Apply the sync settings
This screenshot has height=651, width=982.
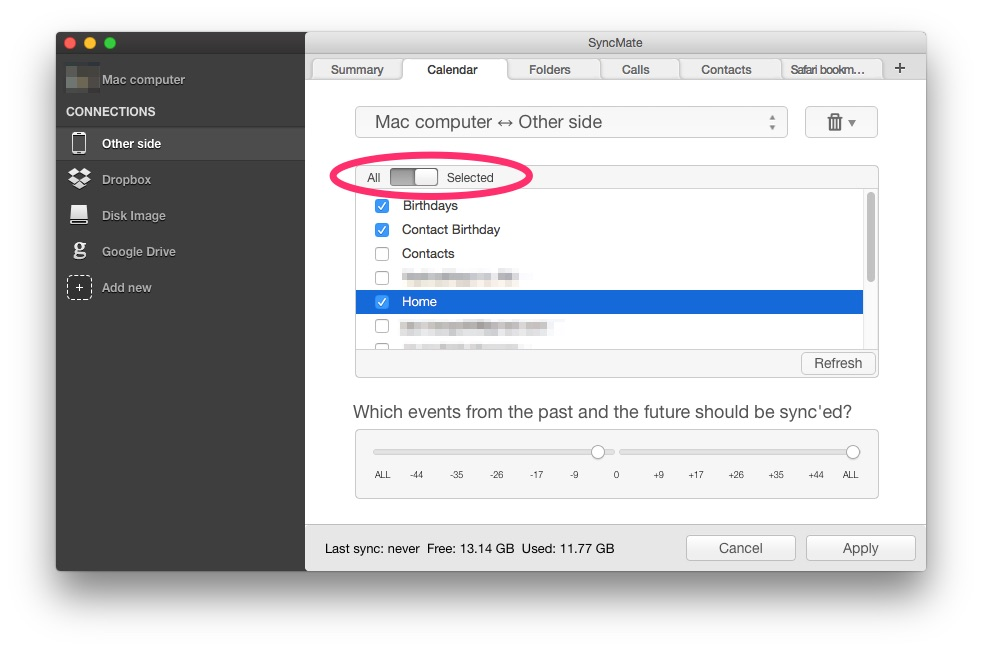coord(861,548)
